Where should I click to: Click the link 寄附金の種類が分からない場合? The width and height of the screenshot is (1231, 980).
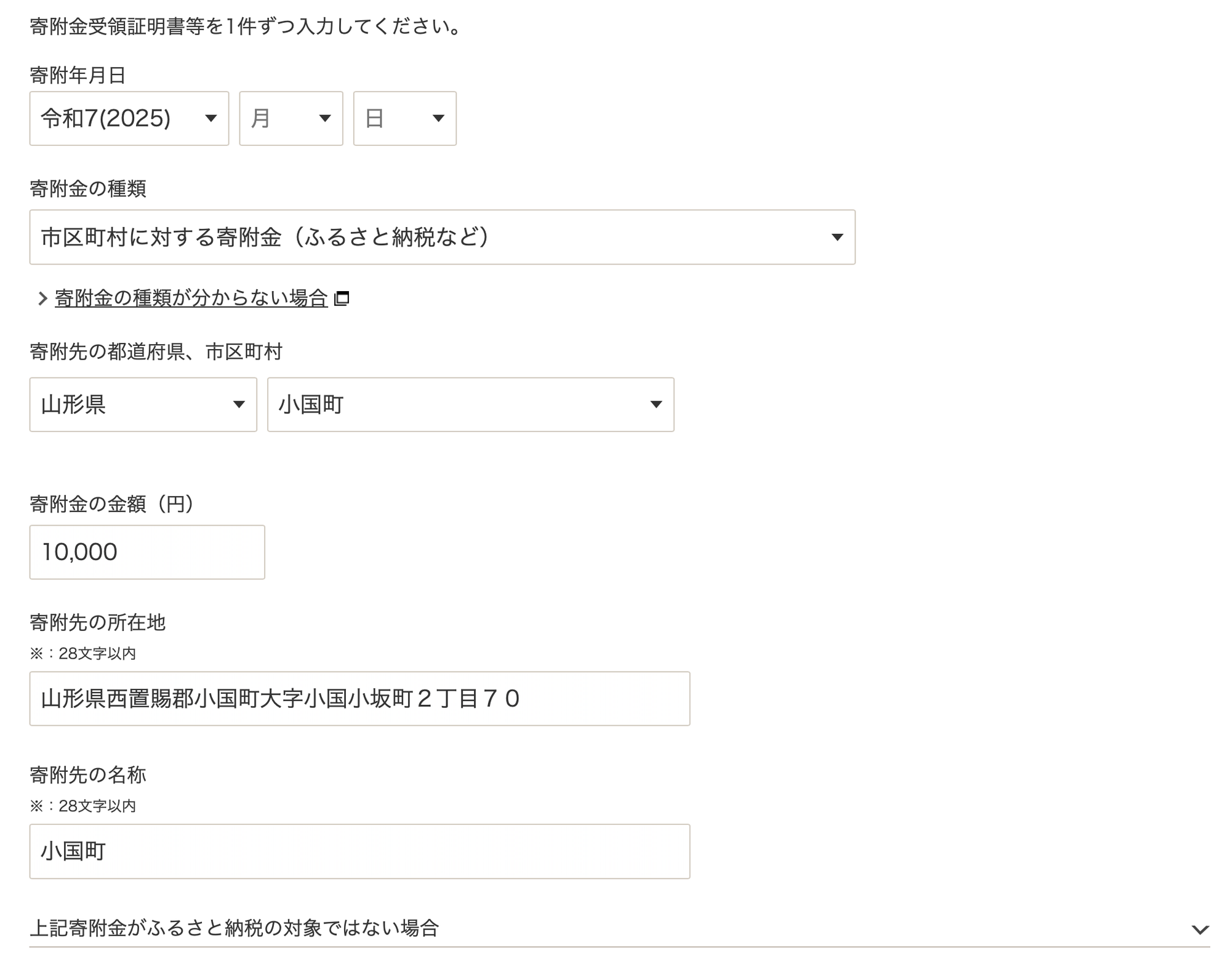coord(191,299)
